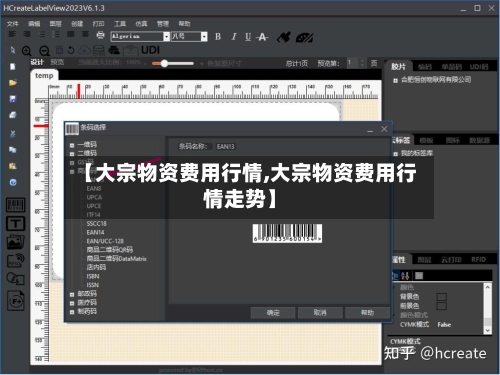The width and height of the screenshot is (500, 375).
Task: Select the barcode tool in left toolbox
Action: coord(15,205)
